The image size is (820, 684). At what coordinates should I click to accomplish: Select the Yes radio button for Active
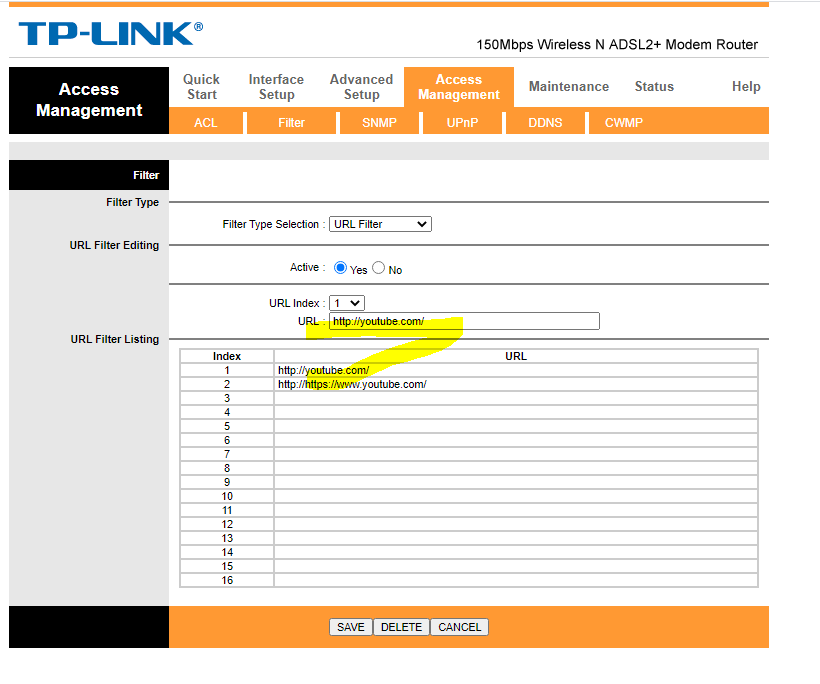coord(340,268)
